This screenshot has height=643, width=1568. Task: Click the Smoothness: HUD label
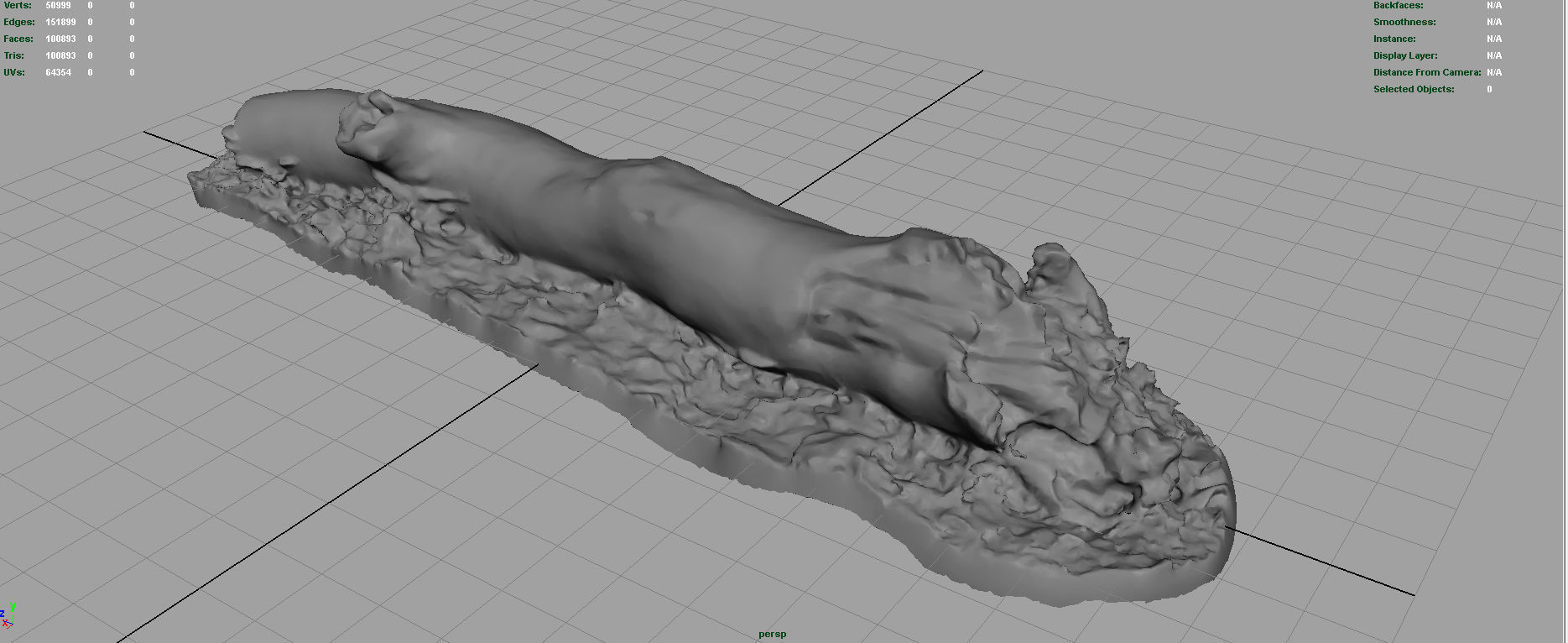pyautogui.click(x=1404, y=22)
